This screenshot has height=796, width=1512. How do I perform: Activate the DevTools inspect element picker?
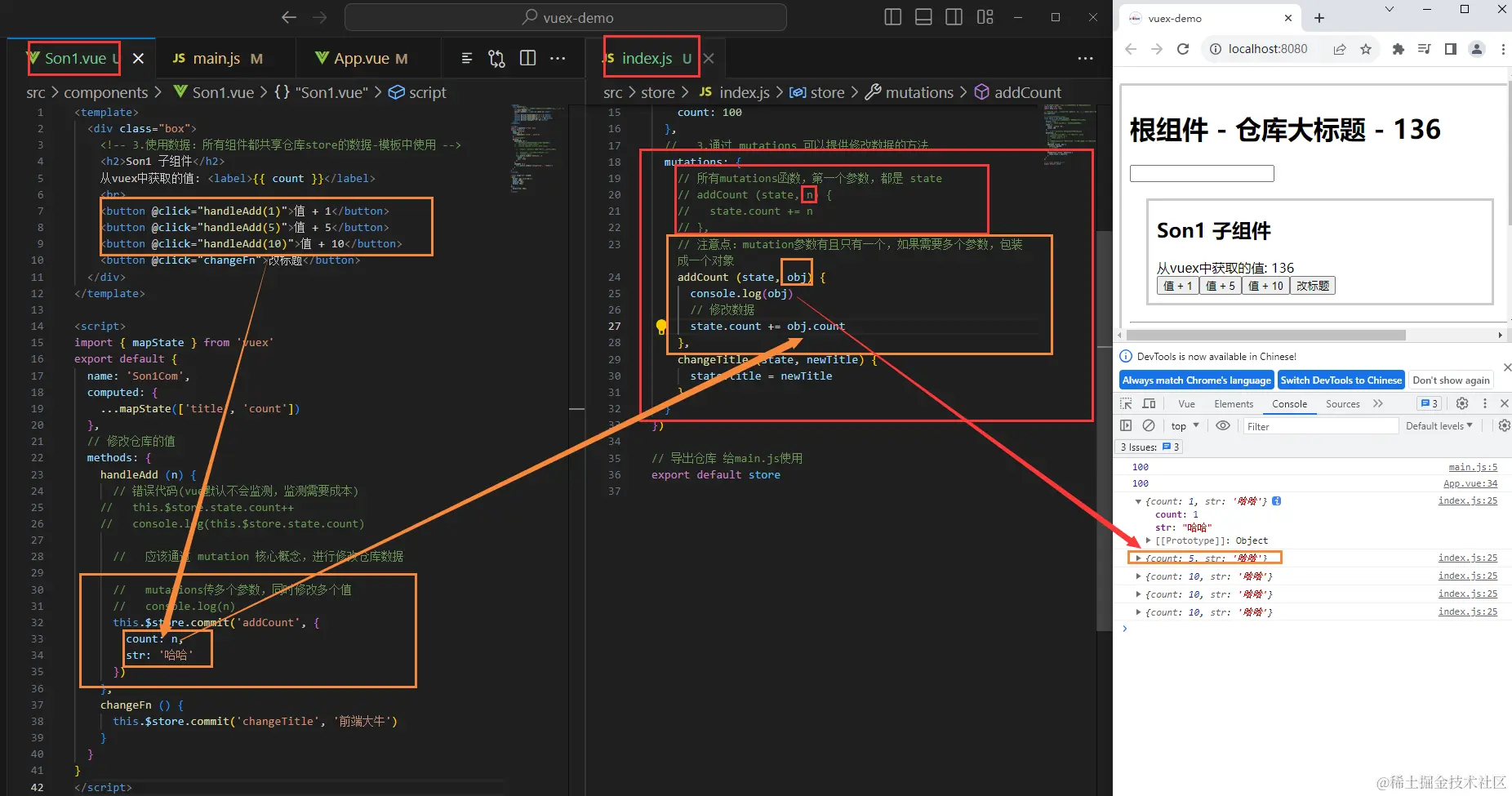click(1126, 403)
